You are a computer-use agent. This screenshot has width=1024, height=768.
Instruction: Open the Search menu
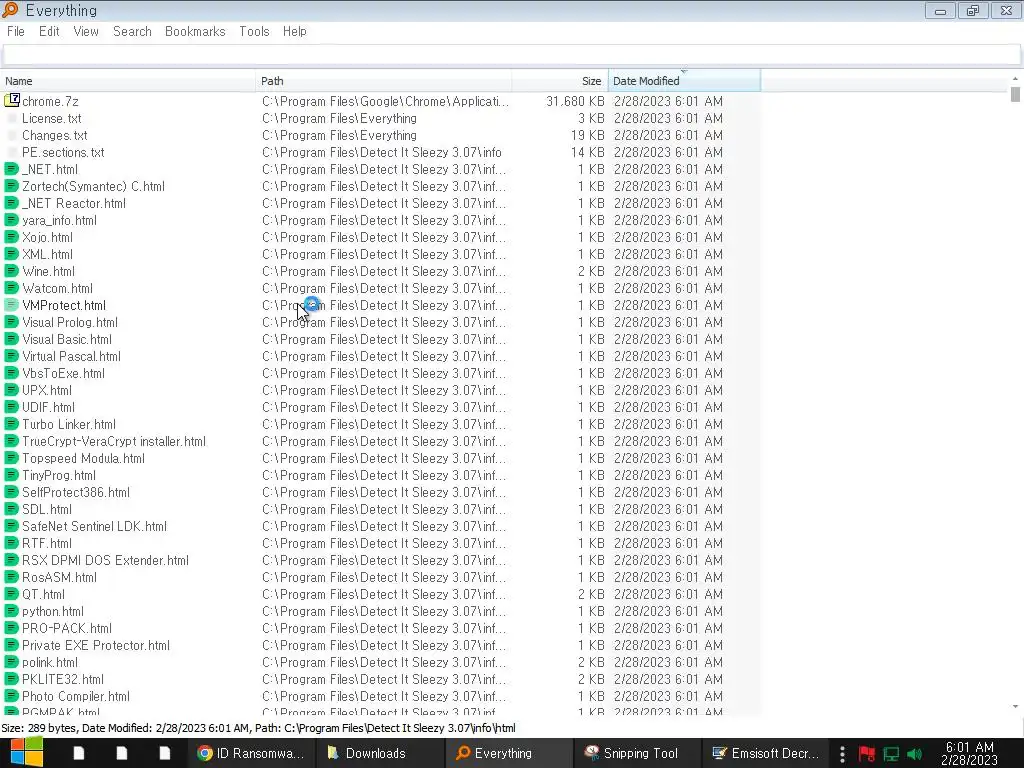coord(132,31)
